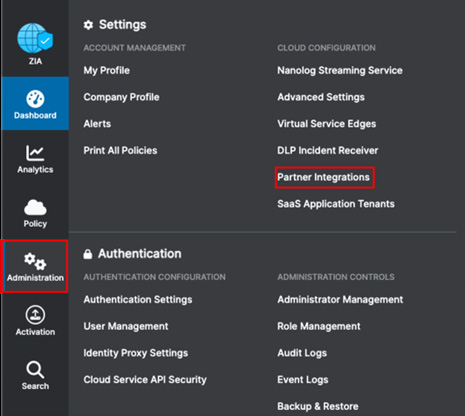Open Partner Integrations
This screenshot has width=465, height=416.
[324, 177]
